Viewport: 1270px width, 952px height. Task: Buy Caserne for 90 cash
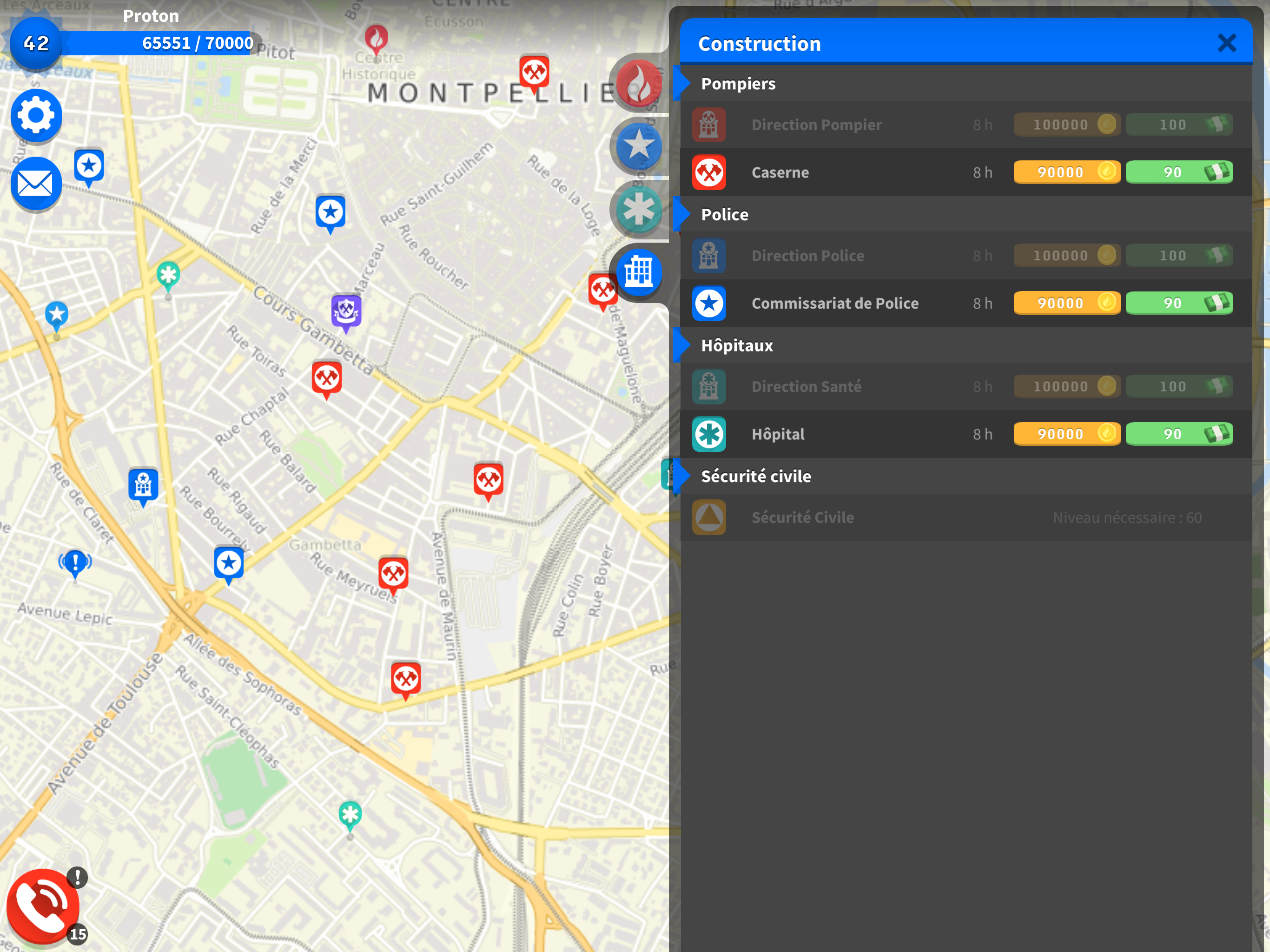pyautogui.click(x=1179, y=172)
